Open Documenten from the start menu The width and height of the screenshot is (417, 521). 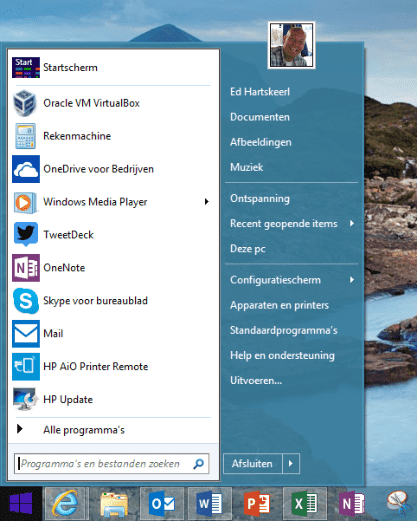[x=260, y=117]
